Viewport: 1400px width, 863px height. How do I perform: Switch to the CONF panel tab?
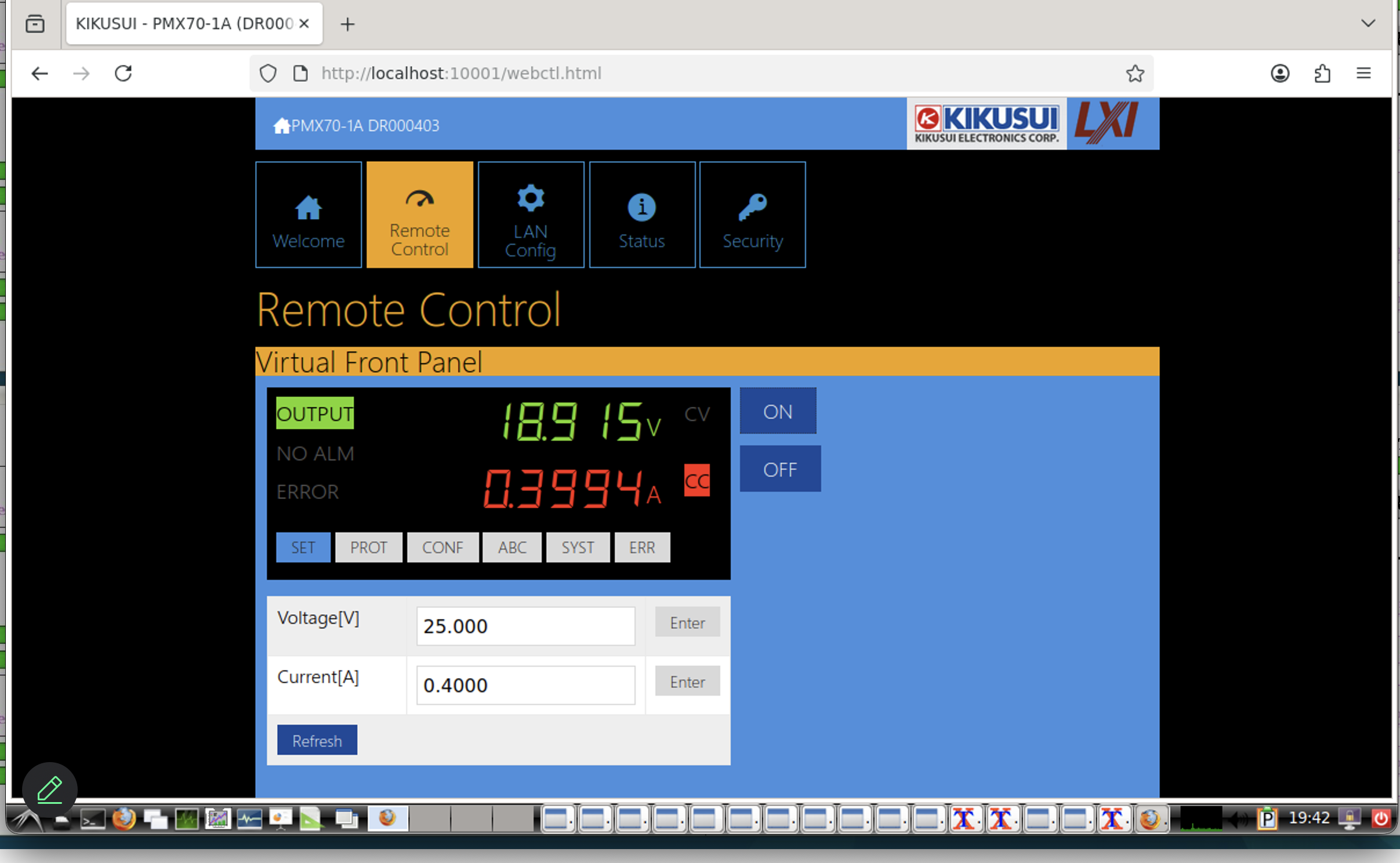point(443,547)
